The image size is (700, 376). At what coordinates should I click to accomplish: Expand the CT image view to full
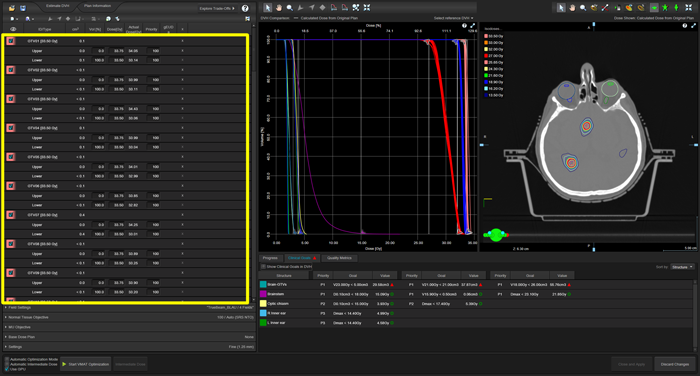click(x=693, y=26)
